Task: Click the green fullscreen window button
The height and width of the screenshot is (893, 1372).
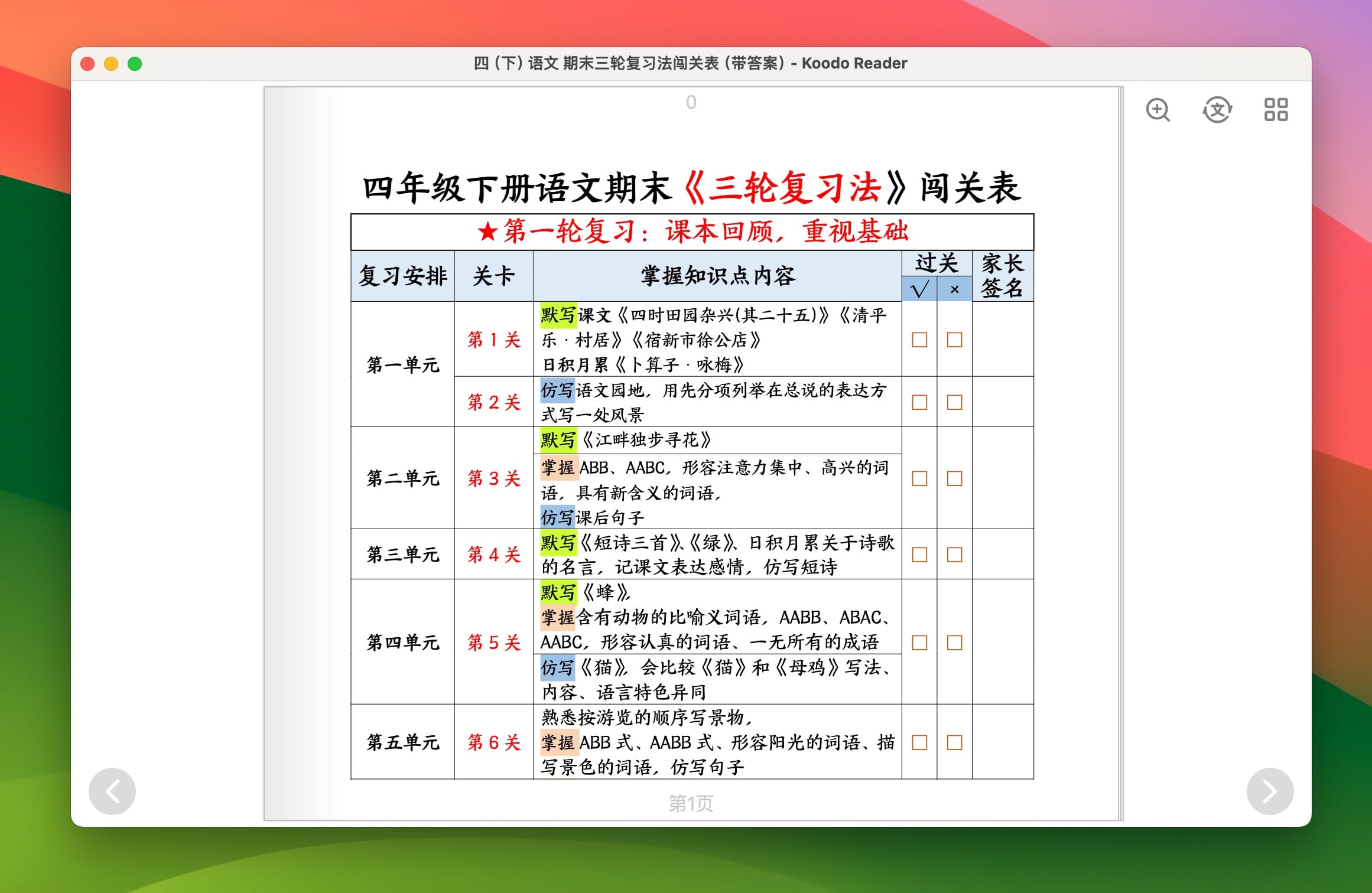Action: [135, 64]
